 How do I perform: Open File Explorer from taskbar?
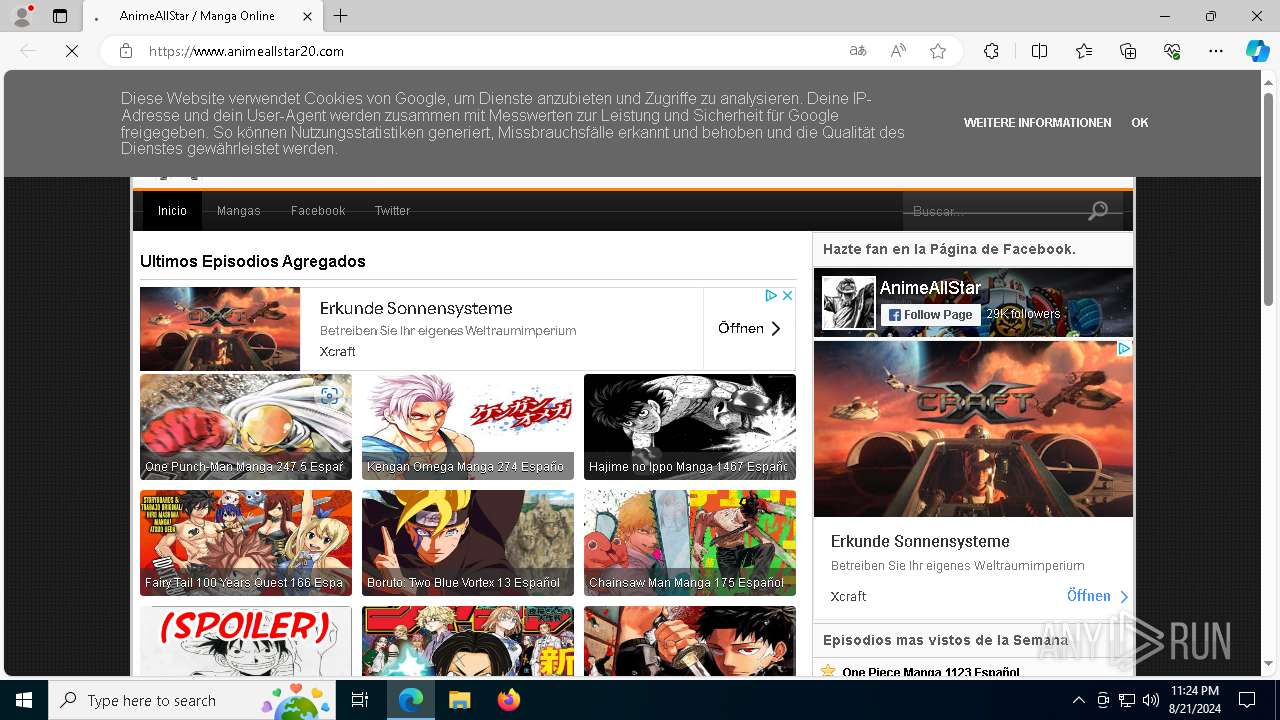pyautogui.click(x=459, y=700)
